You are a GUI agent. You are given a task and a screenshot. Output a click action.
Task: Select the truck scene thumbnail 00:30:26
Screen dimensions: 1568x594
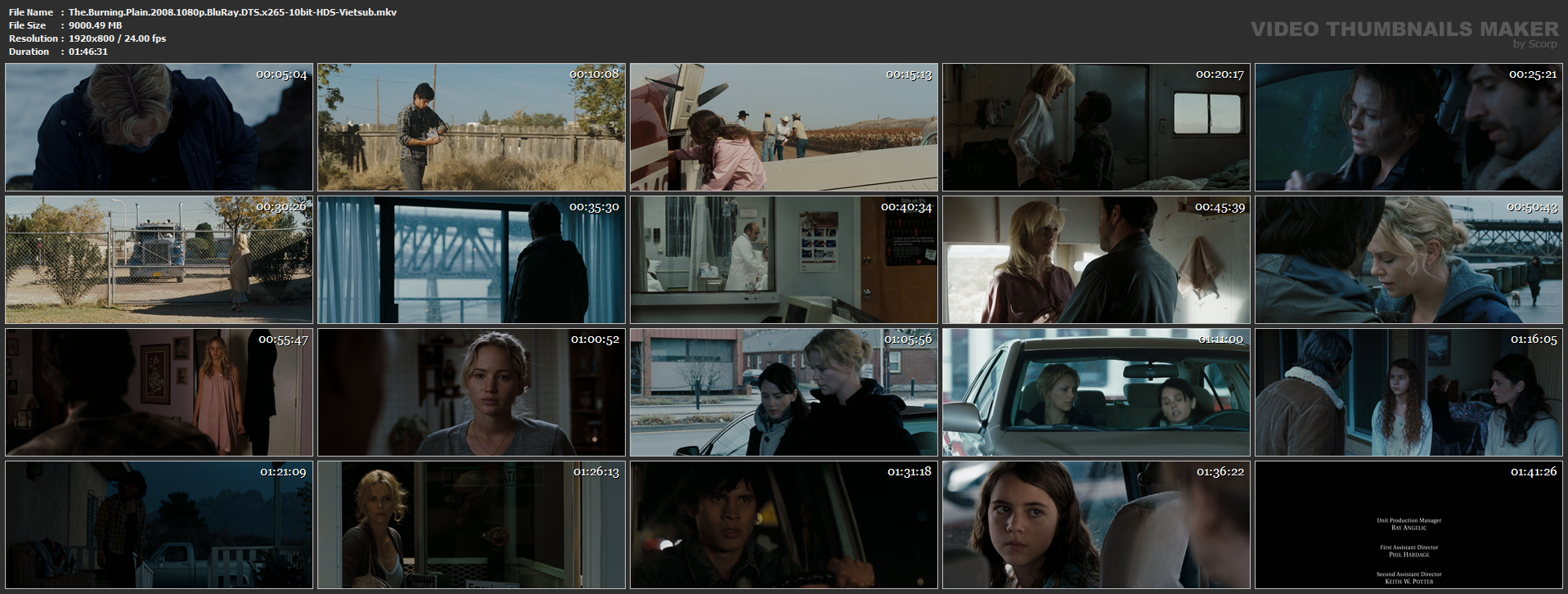tap(159, 259)
